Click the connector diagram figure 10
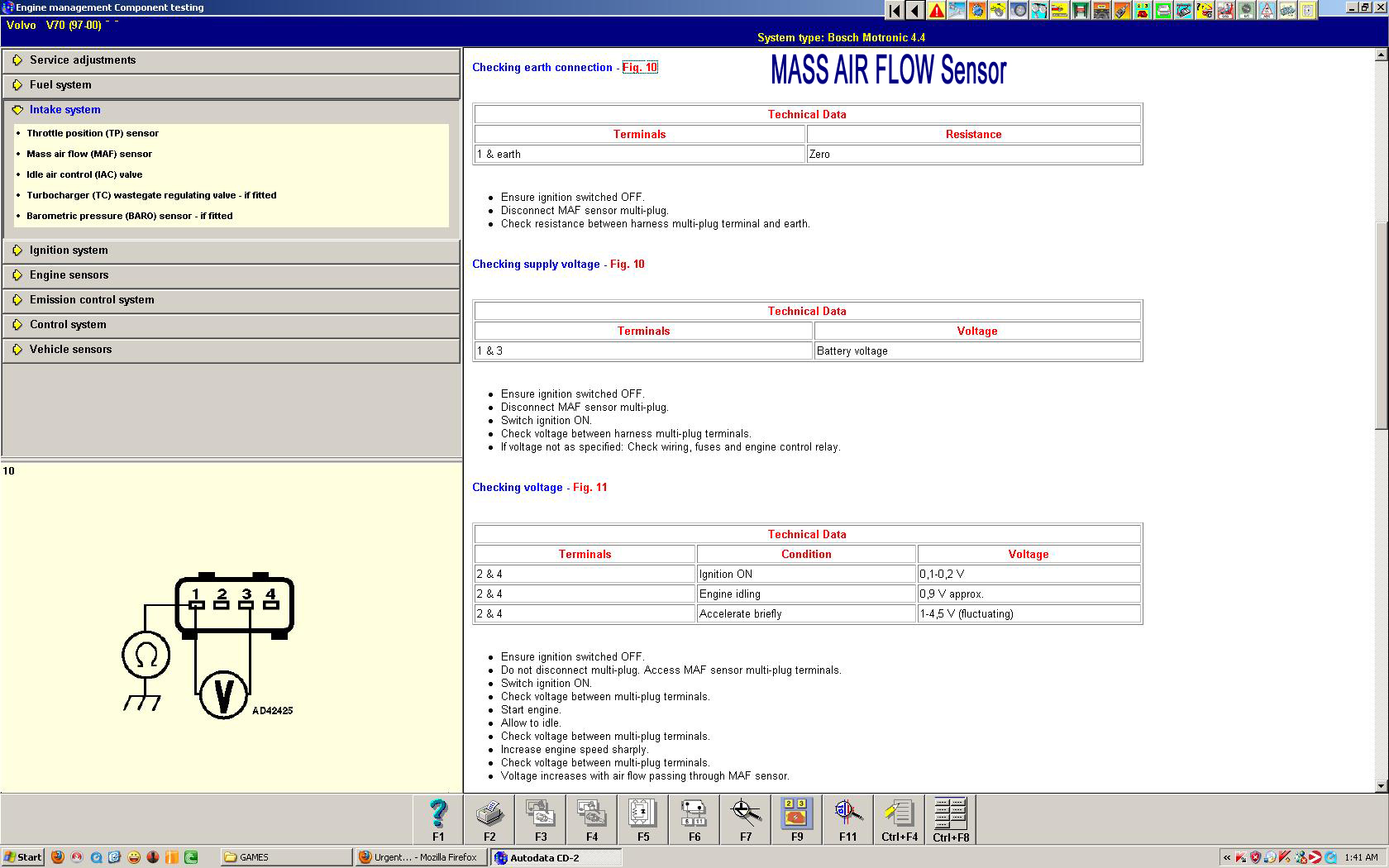The height and width of the screenshot is (868, 1389). (x=208, y=645)
